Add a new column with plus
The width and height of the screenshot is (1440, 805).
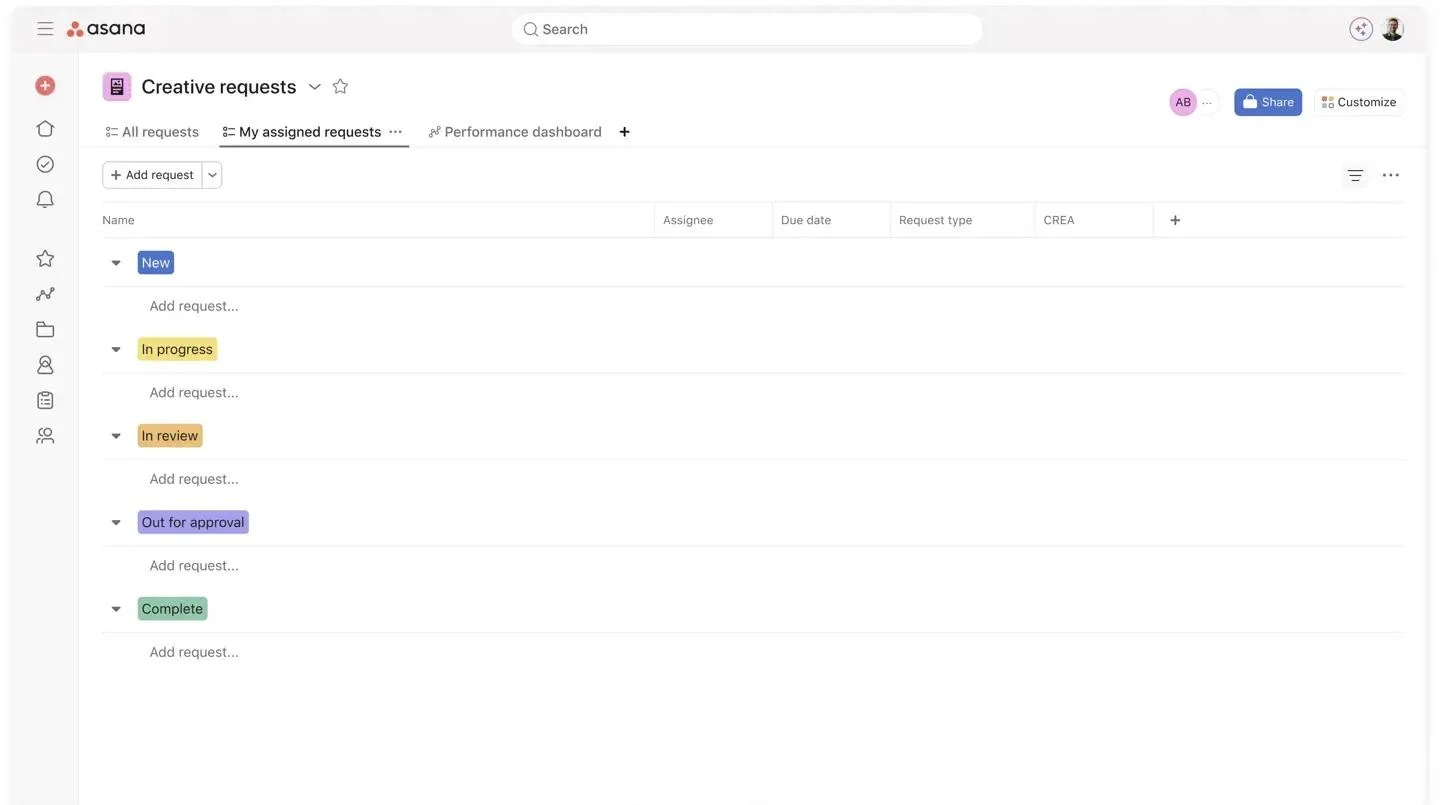1175,220
